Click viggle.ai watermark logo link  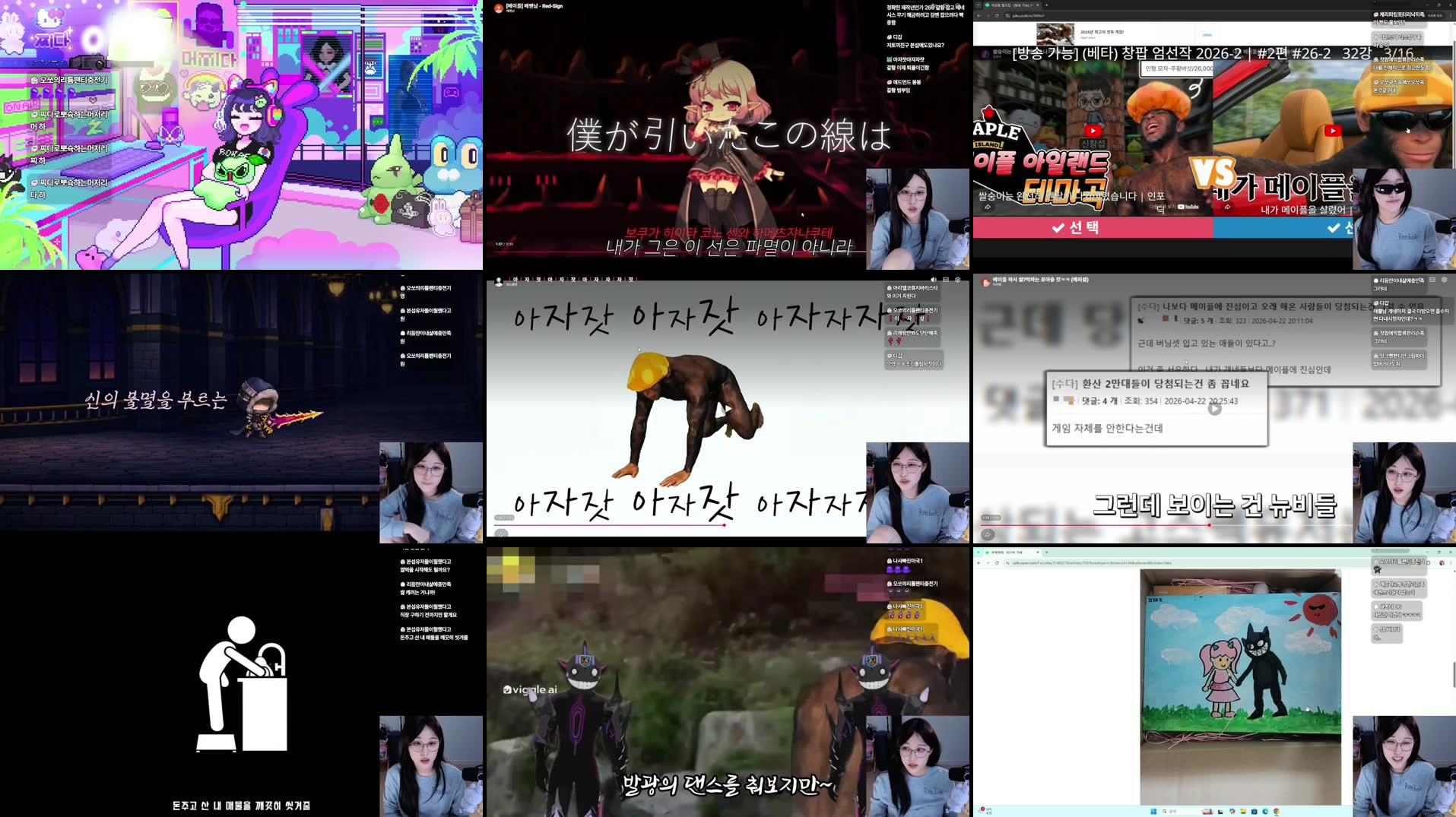point(530,689)
